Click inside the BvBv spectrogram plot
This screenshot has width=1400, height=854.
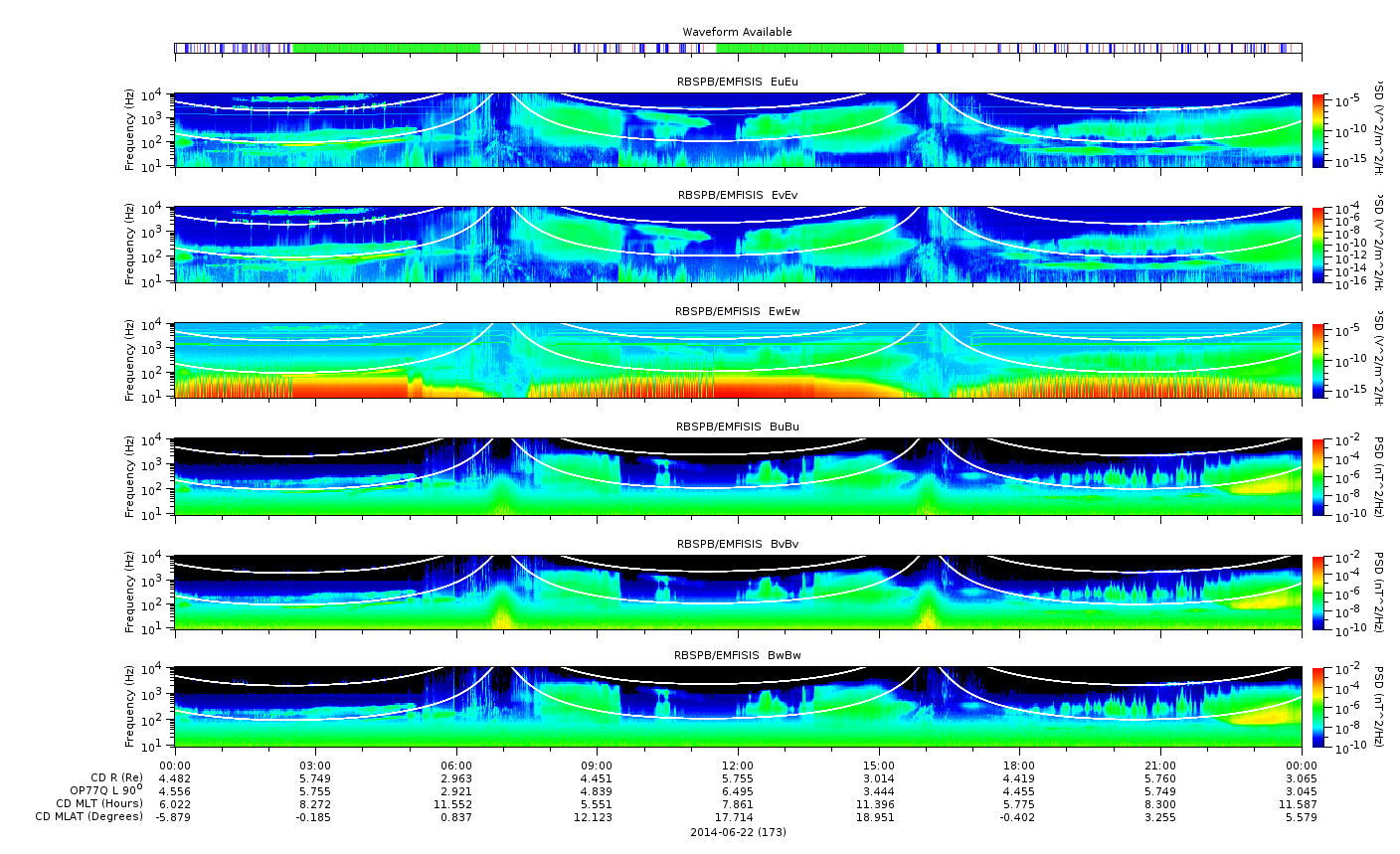point(738,592)
